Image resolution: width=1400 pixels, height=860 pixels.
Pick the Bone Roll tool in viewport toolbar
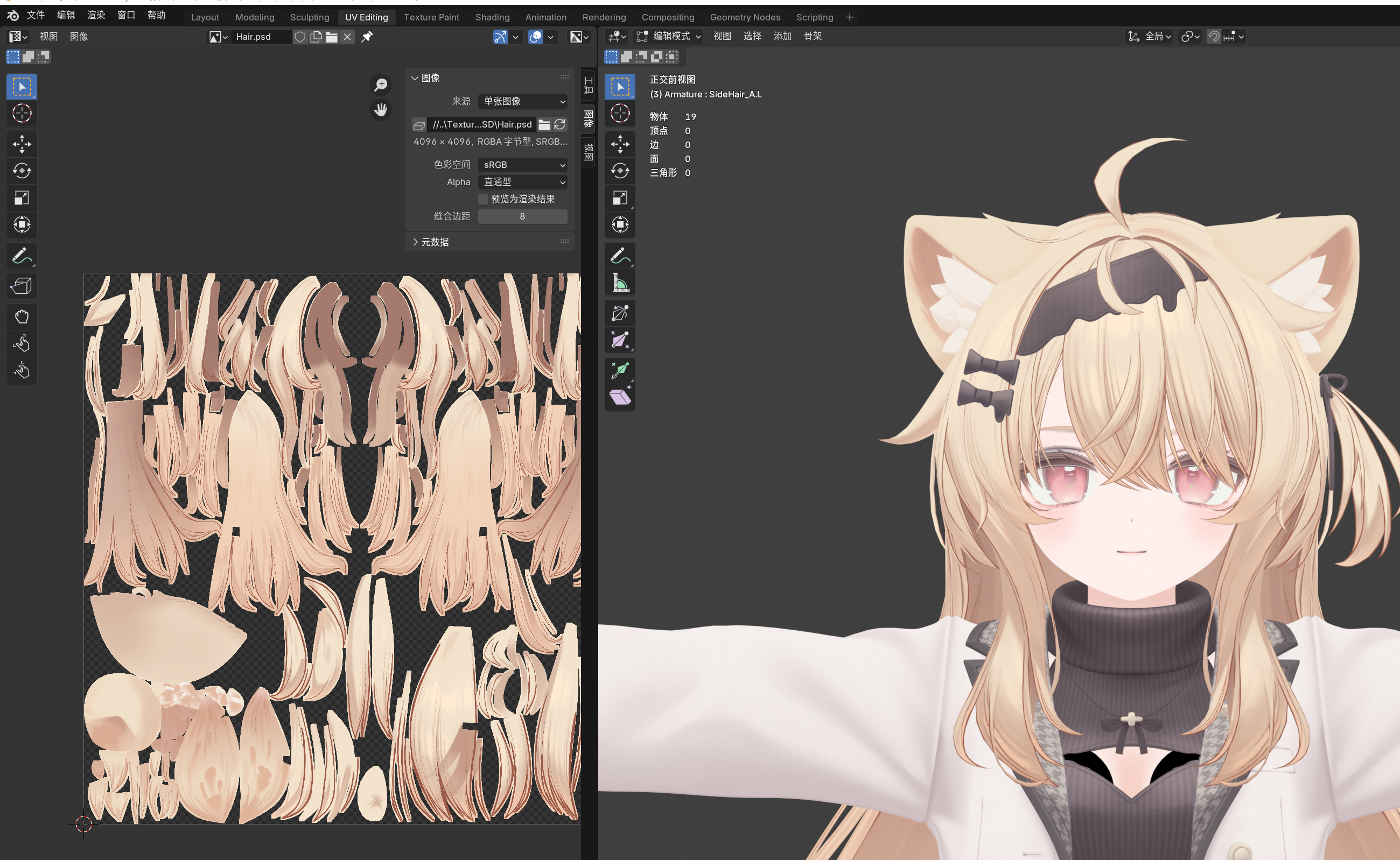620,312
